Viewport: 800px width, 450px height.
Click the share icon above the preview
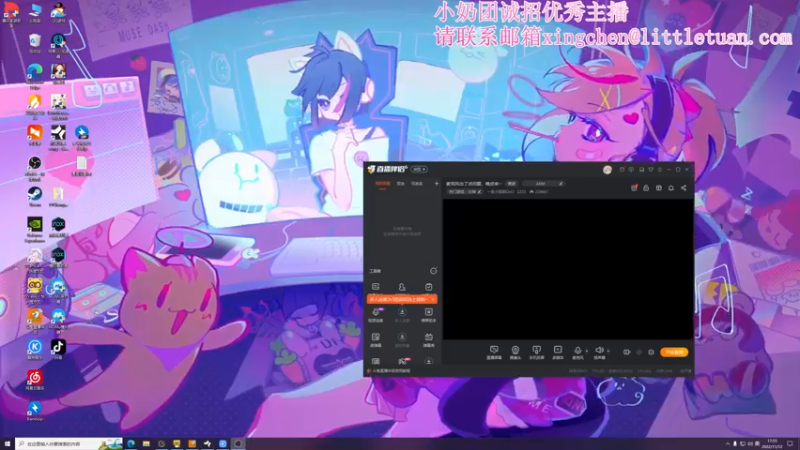tap(683, 188)
